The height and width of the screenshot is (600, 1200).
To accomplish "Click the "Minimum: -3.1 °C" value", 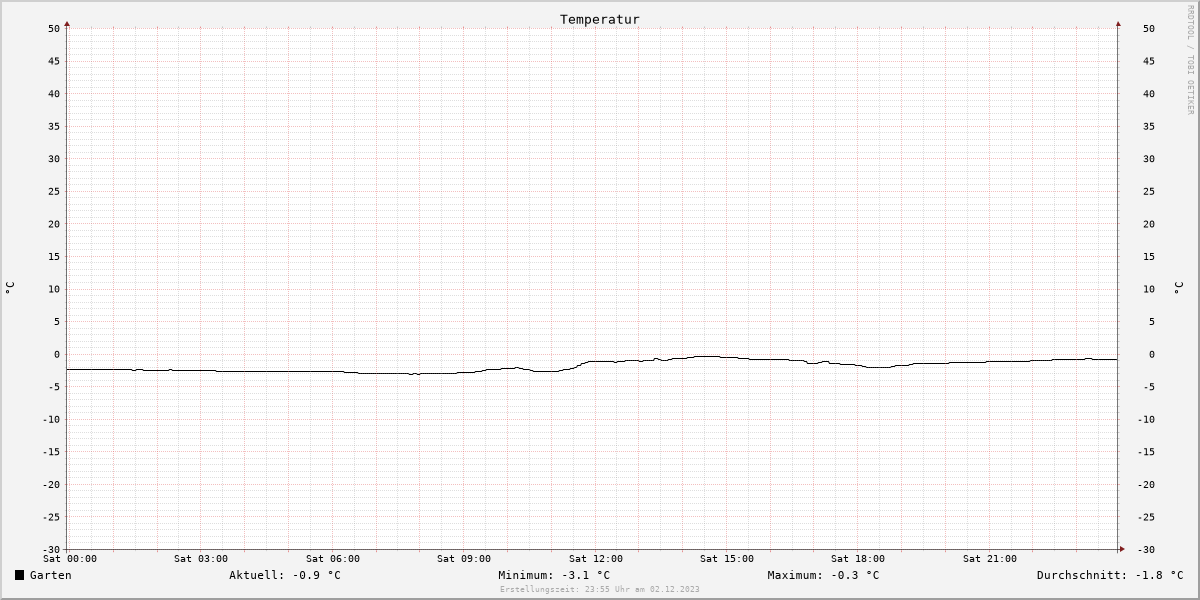I will (554, 575).
